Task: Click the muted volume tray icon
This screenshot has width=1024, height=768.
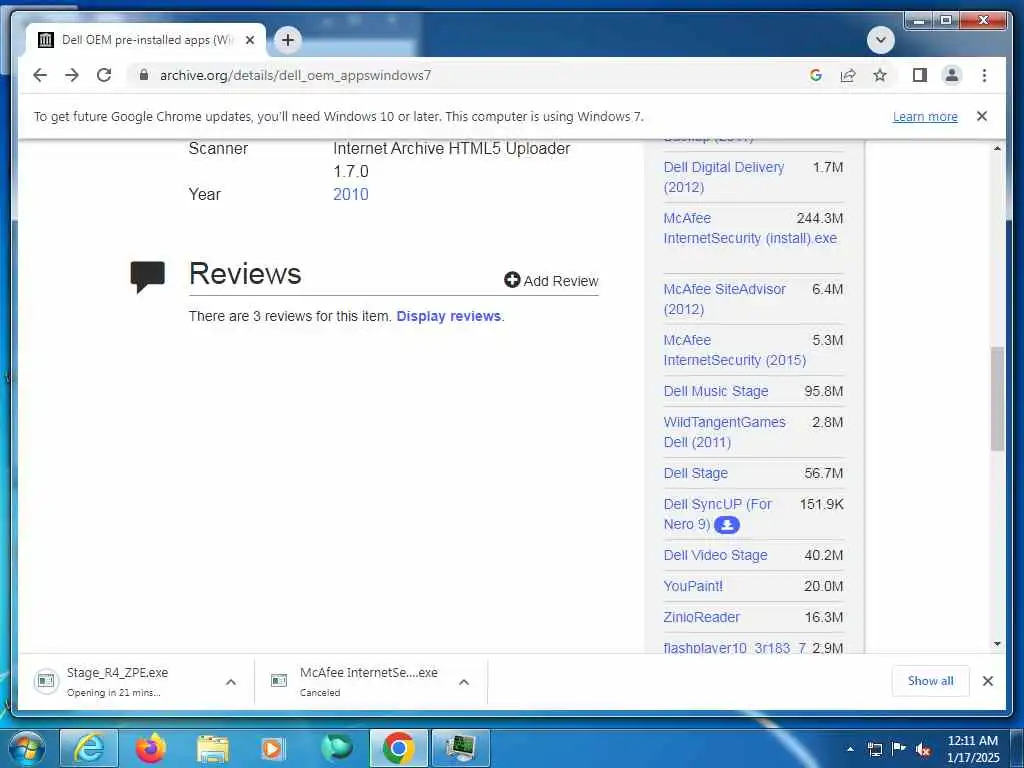Action: click(923, 750)
